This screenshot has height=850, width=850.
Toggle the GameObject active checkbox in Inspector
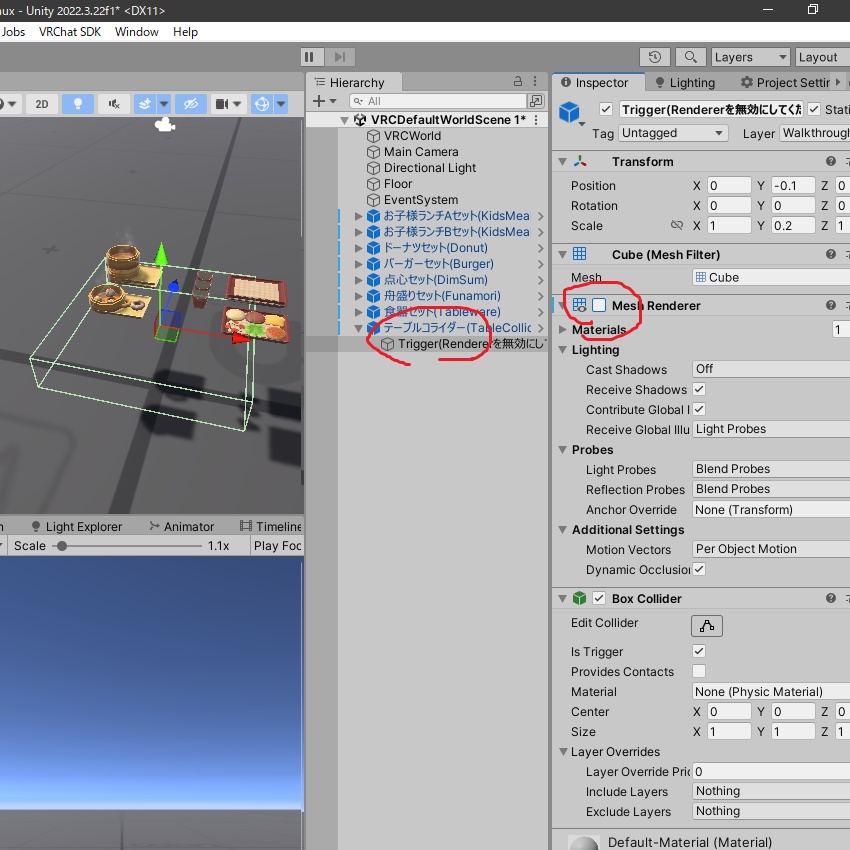point(606,110)
